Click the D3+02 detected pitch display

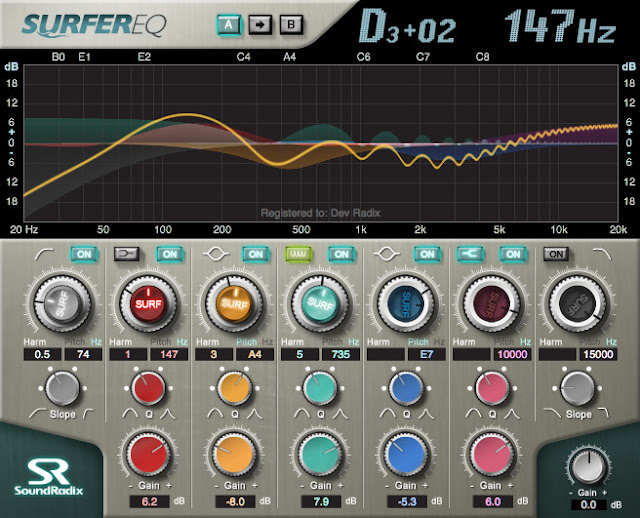[407, 26]
